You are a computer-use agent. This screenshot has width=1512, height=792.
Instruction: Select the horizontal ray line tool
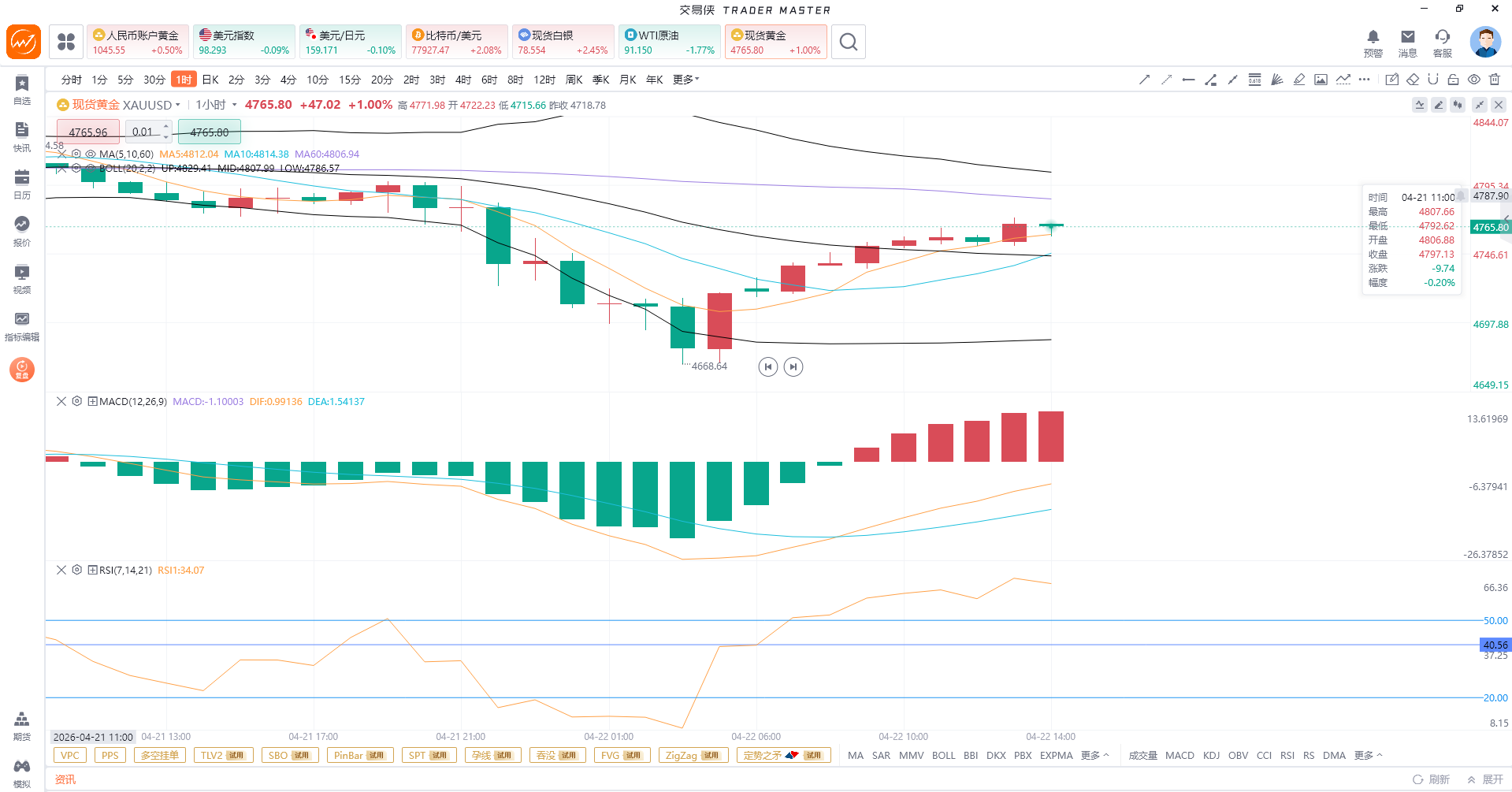click(1189, 80)
